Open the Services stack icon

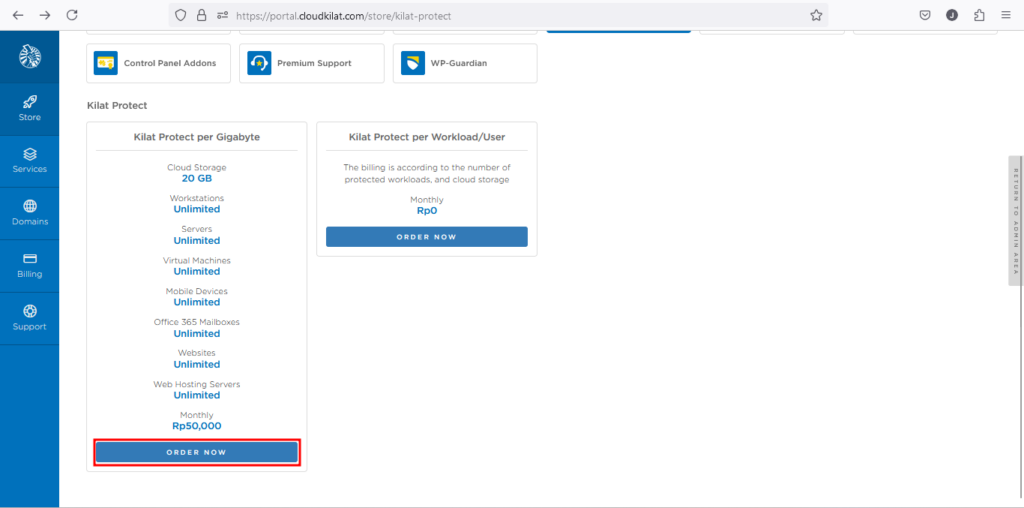(29, 154)
